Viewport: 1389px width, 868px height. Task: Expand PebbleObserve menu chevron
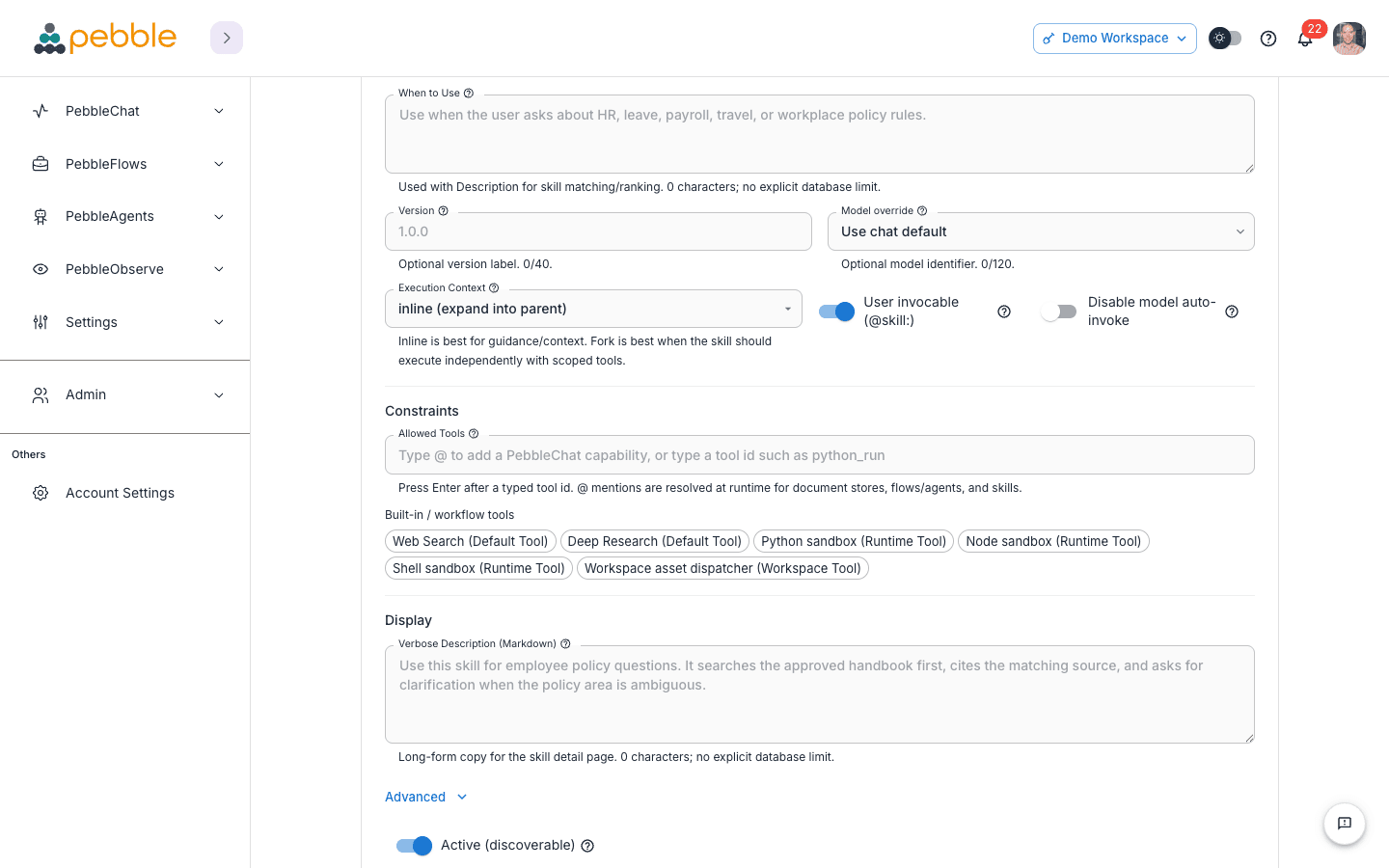pyautogui.click(x=219, y=269)
